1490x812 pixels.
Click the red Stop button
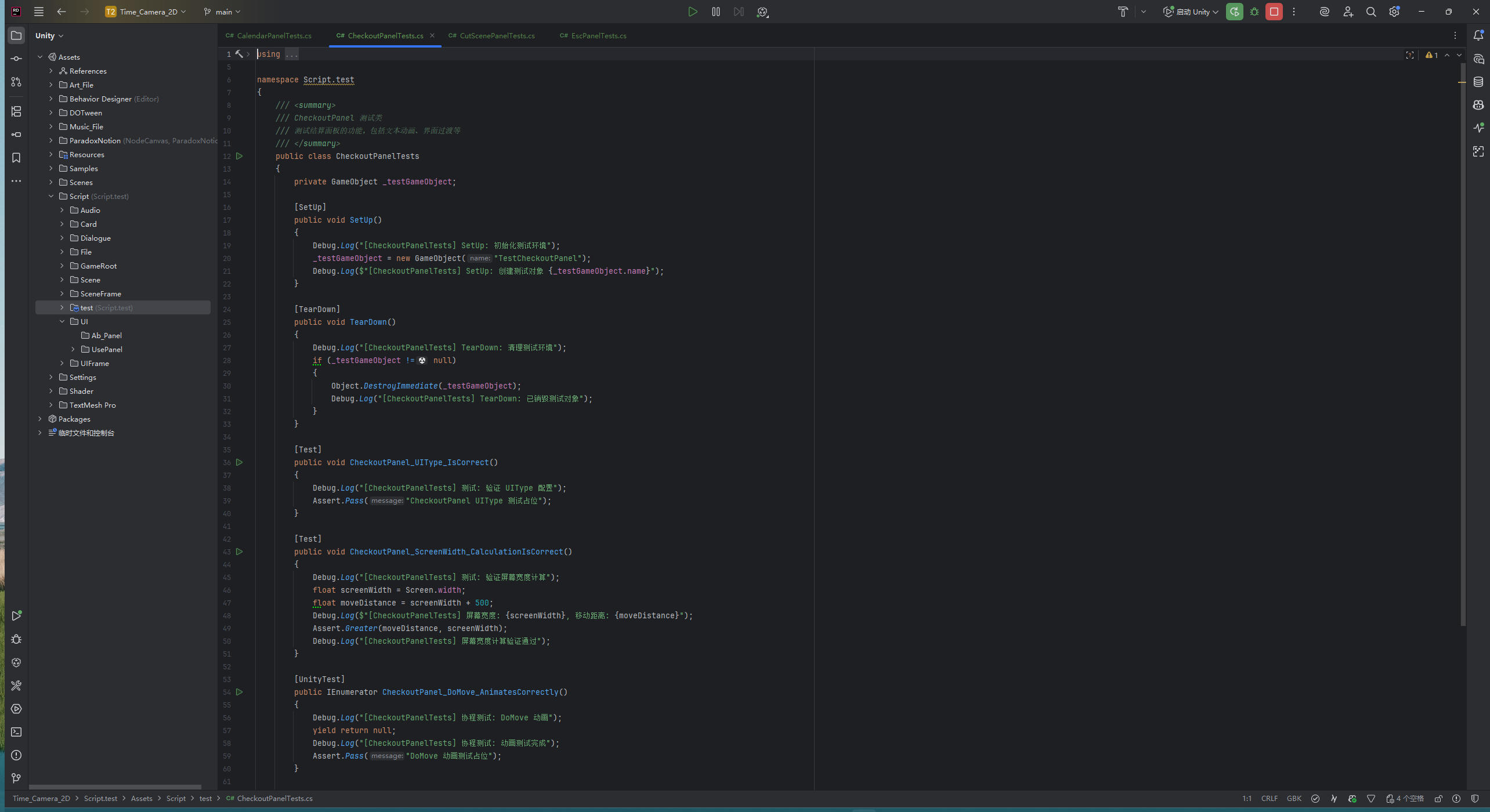(1274, 12)
